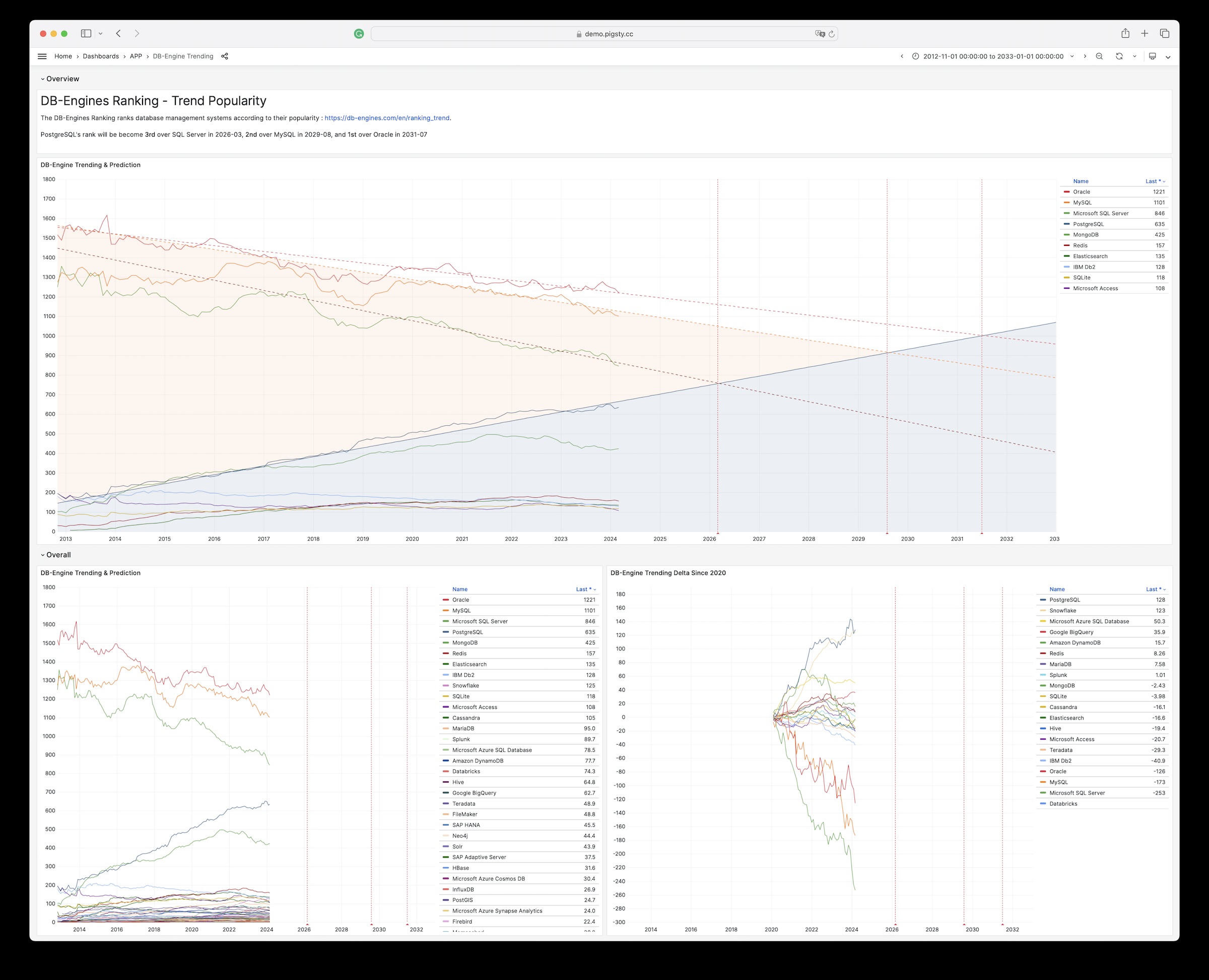Open refresh interval dropdown arrow
Image resolution: width=1209 pixels, height=980 pixels.
point(1134,56)
